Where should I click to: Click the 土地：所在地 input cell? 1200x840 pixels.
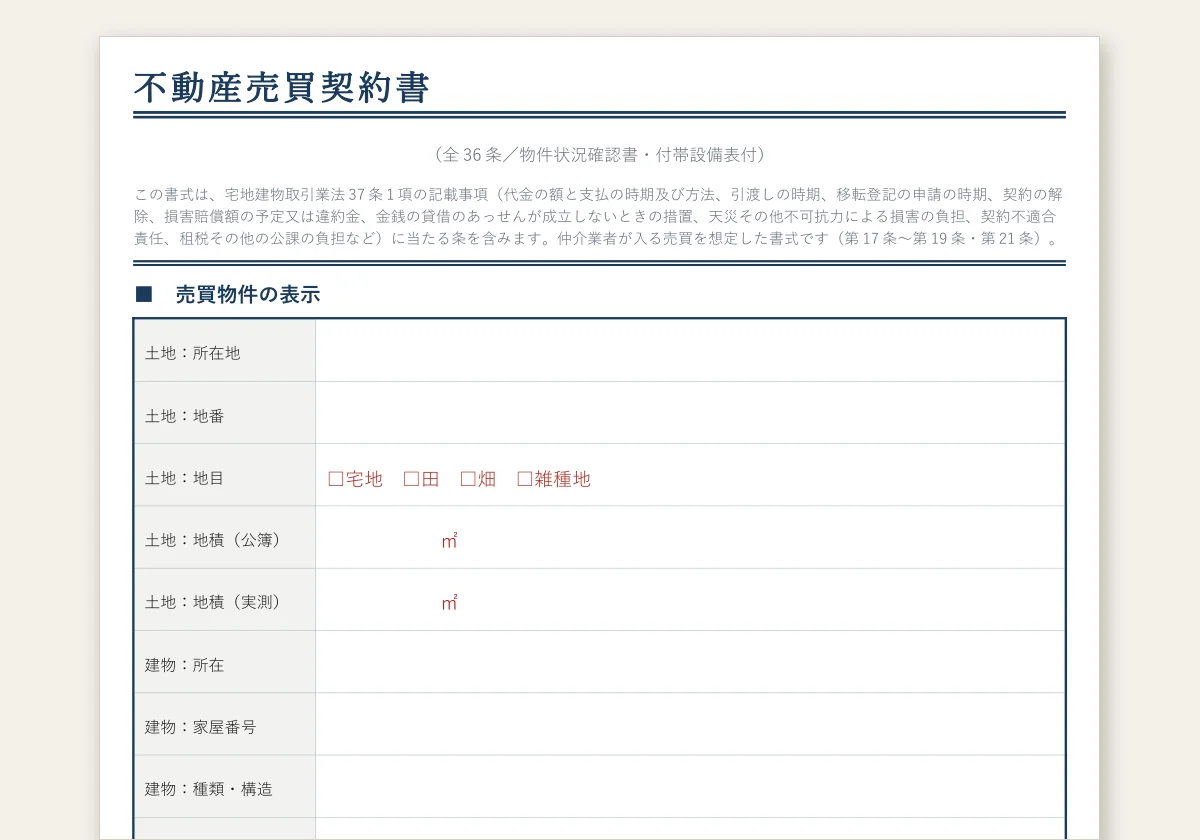690,351
